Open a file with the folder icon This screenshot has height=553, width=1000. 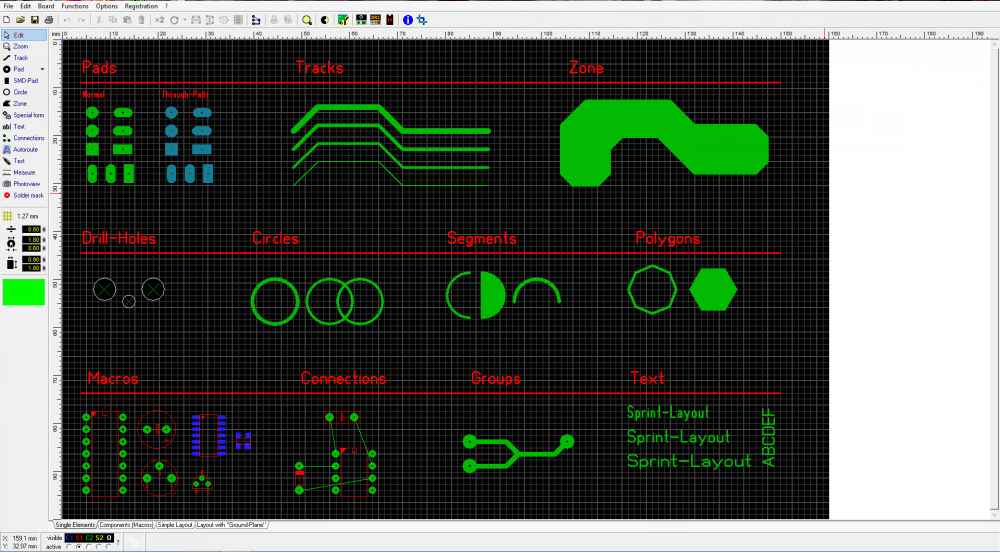click(20, 20)
